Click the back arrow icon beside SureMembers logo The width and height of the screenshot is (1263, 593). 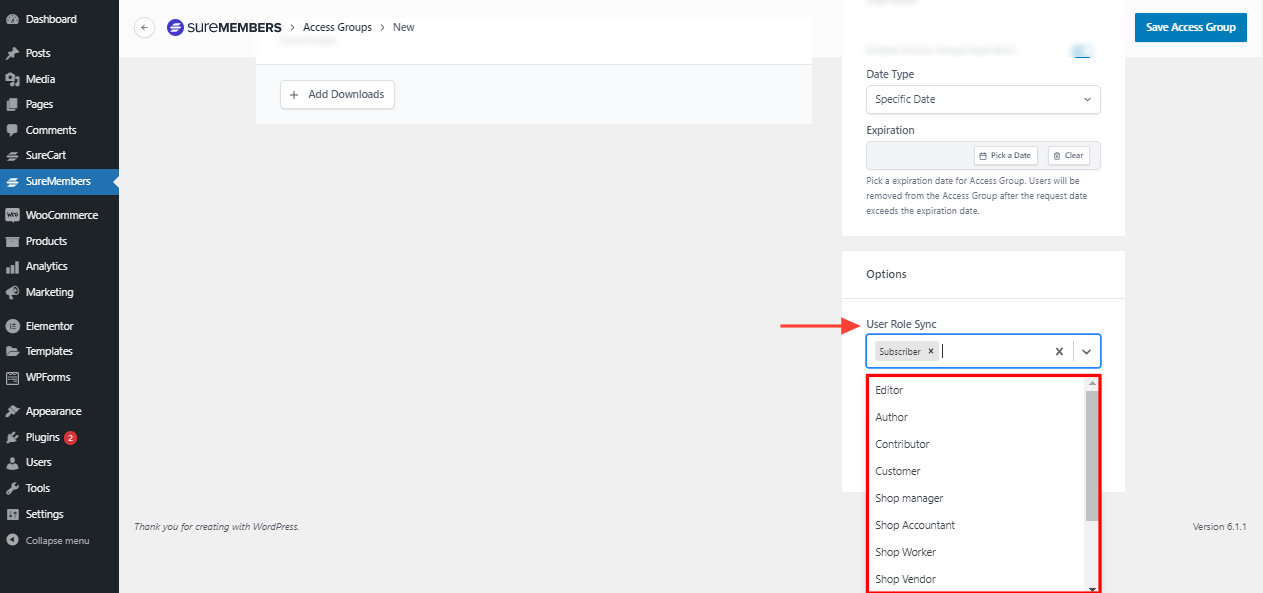click(145, 28)
